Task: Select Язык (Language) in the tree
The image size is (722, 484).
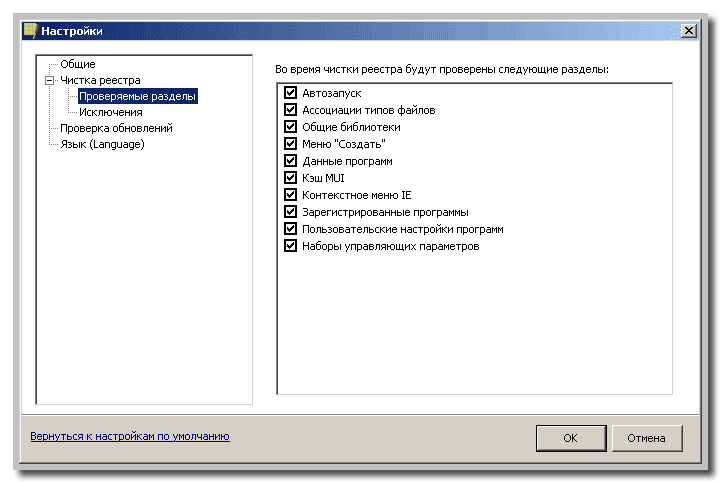Action: [102, 144]
